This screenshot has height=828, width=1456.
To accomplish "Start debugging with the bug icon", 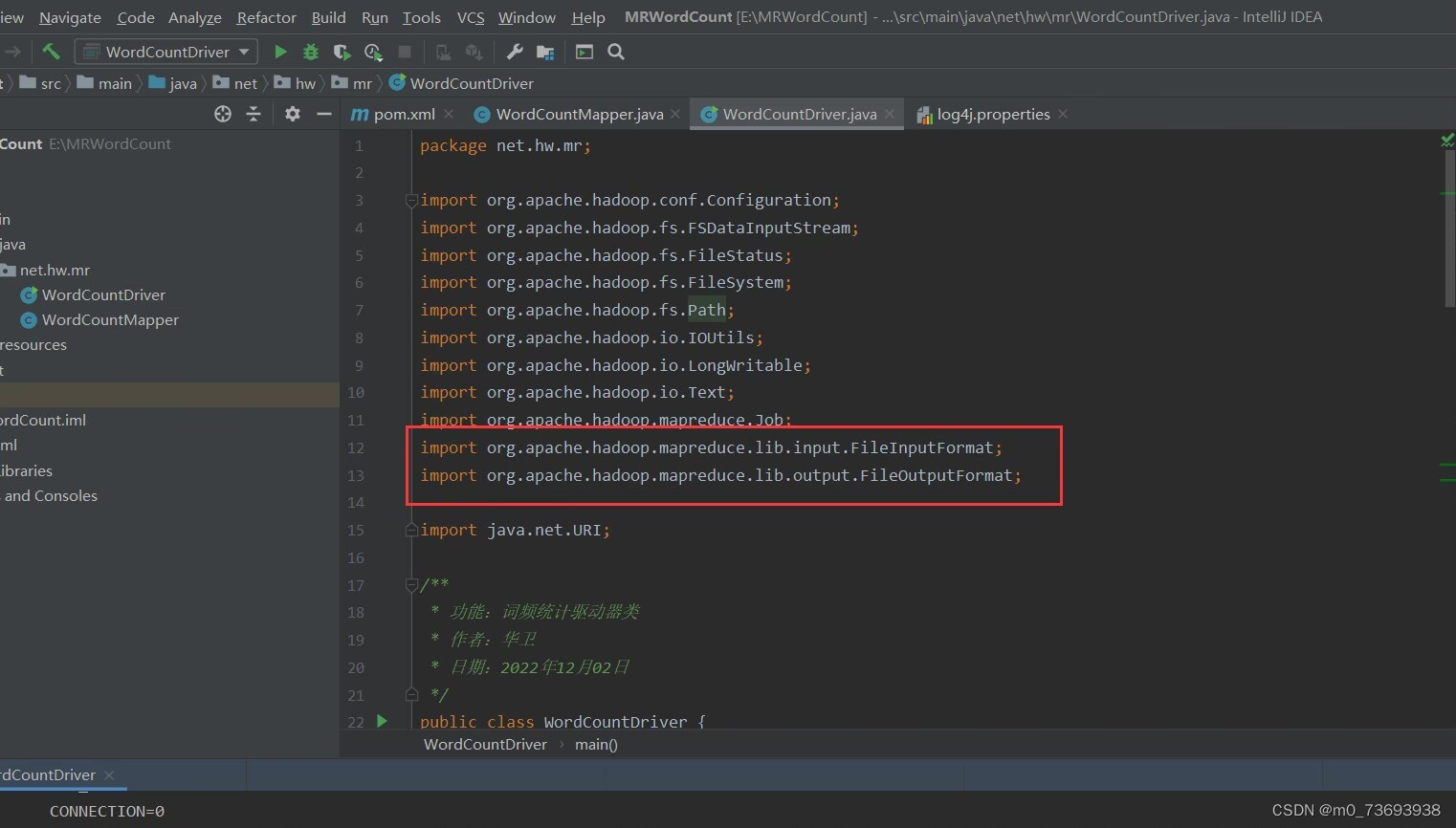I will pos(310,52).
